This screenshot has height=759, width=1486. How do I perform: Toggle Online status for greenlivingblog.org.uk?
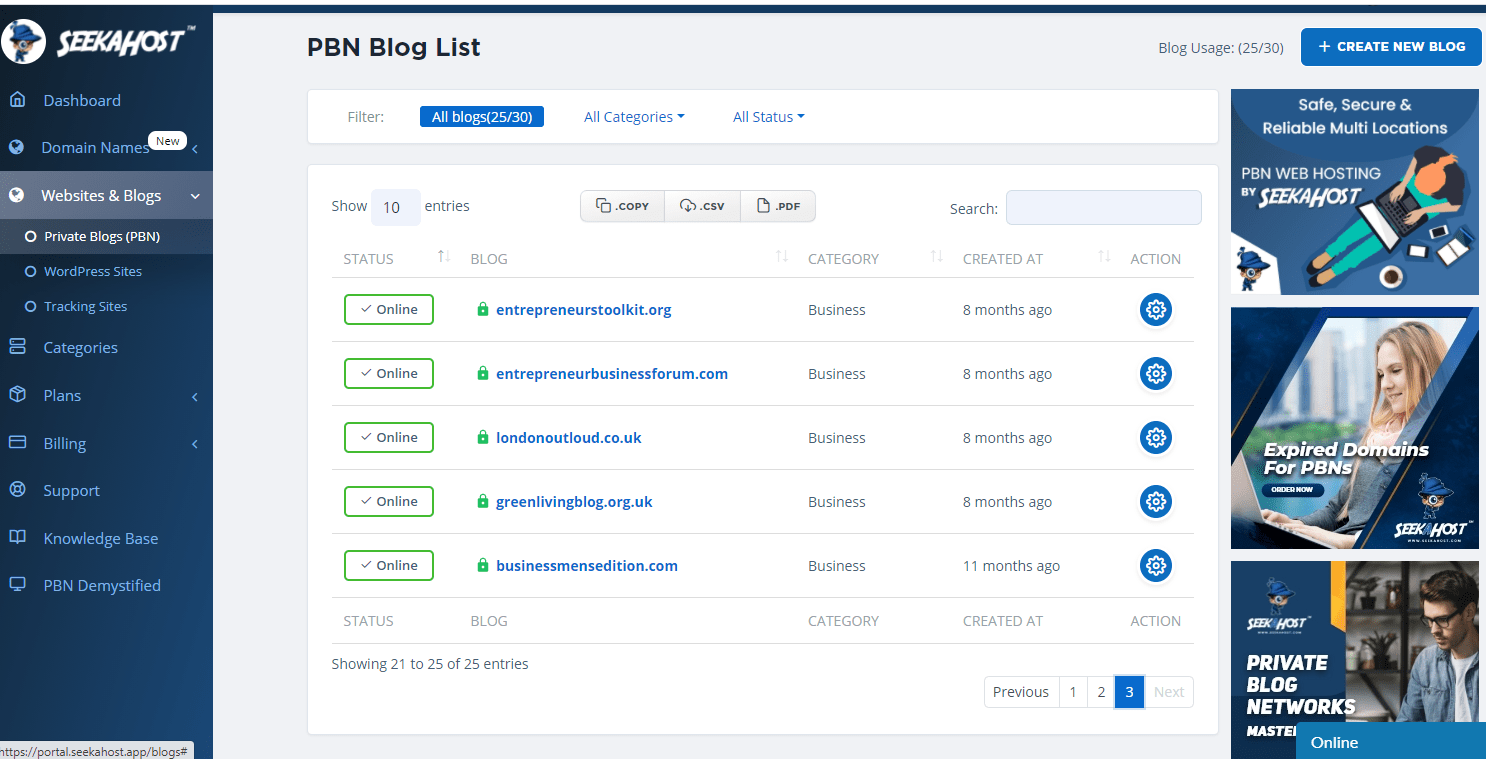click(x=388, y=501)
